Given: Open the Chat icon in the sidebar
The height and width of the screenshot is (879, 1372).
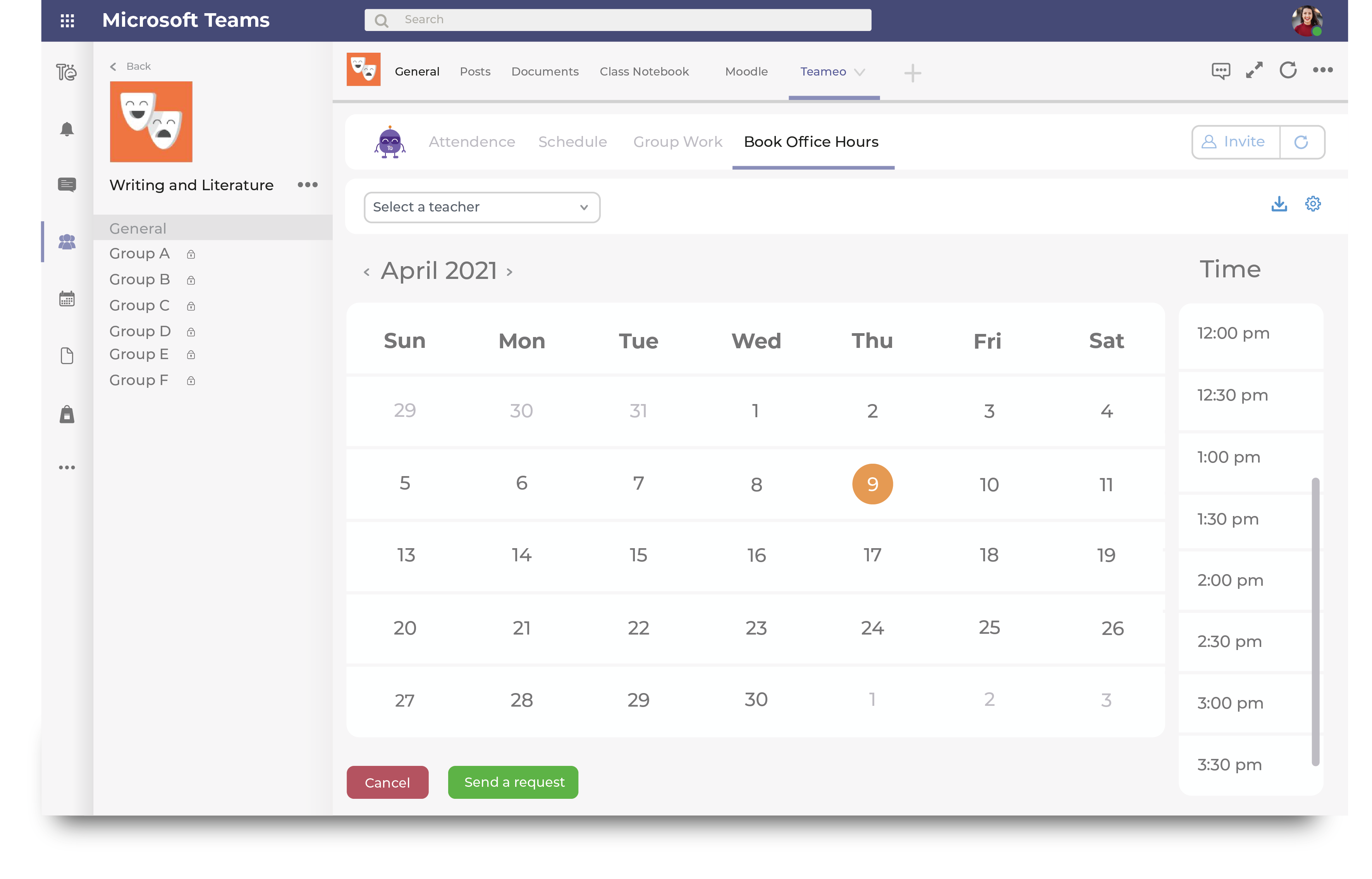Looking at the screenshot, I should click(x=67, y=184).
